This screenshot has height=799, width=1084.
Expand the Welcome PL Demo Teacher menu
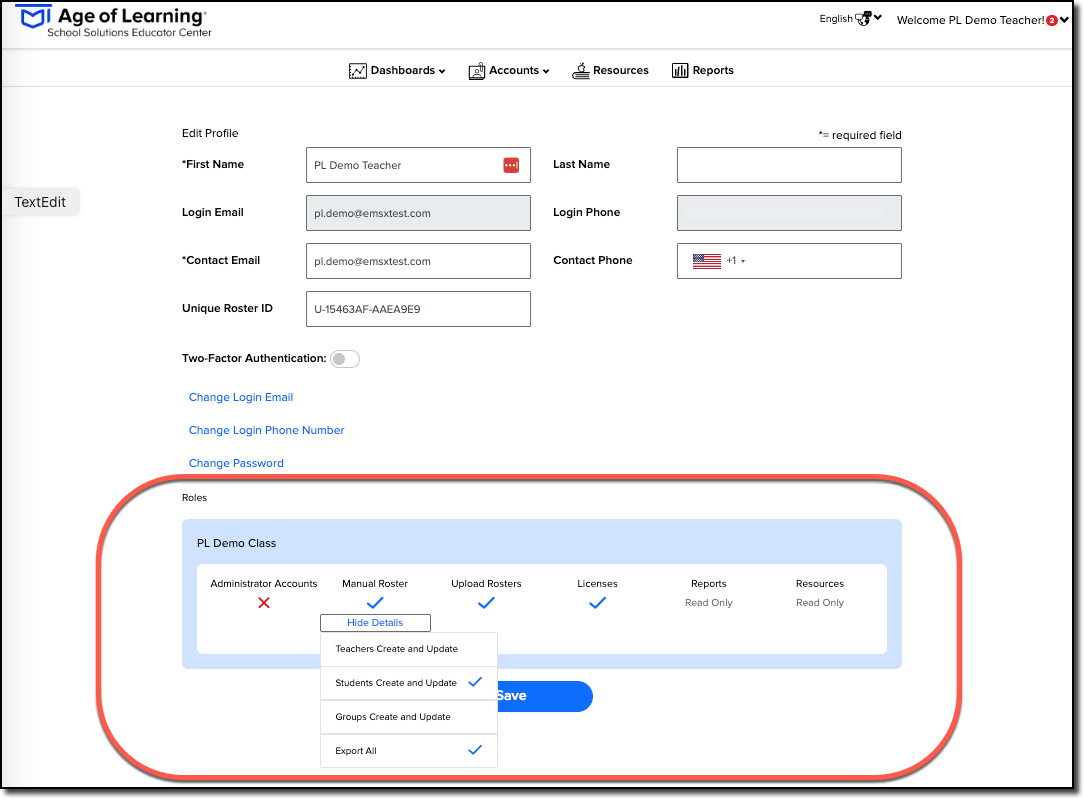pyautogui.click(x=982, y=20)
